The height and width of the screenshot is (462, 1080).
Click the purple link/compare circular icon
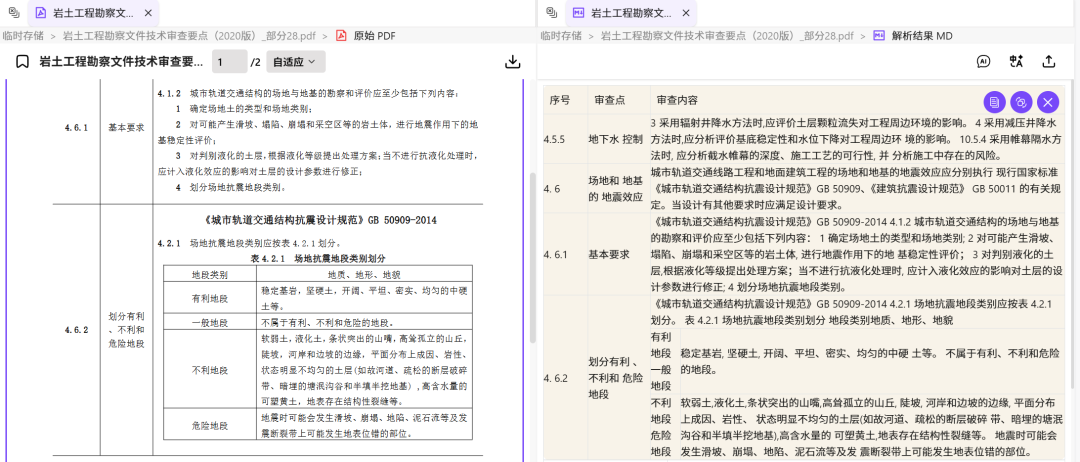coord(1020,101)
